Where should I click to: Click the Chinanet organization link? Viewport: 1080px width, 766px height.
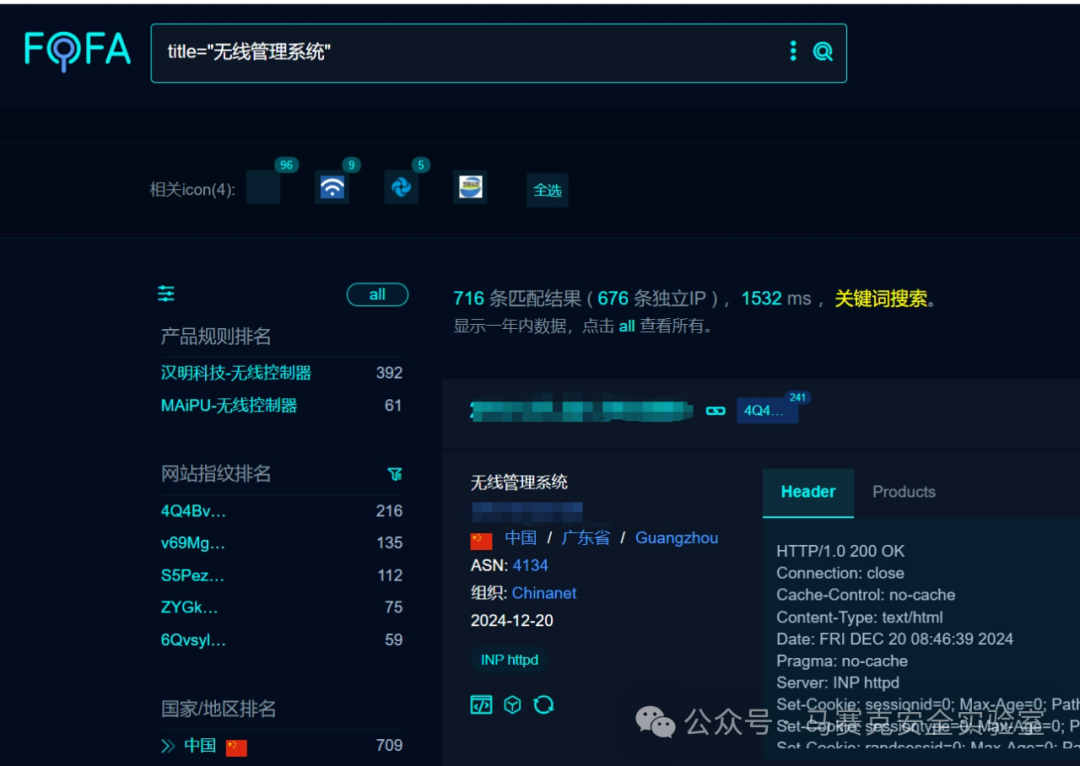544,593
